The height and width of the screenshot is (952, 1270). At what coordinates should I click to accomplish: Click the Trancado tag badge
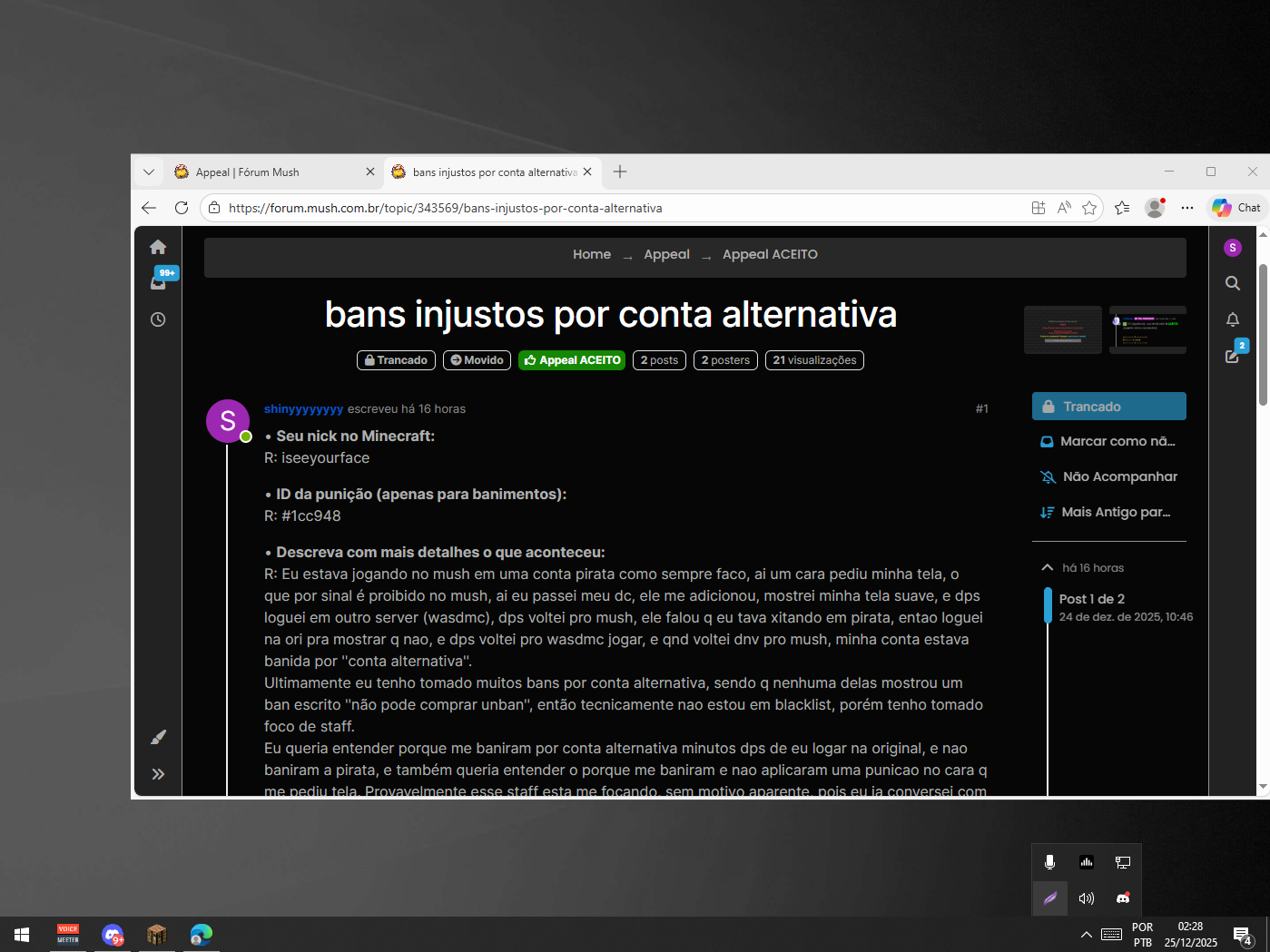396,360
